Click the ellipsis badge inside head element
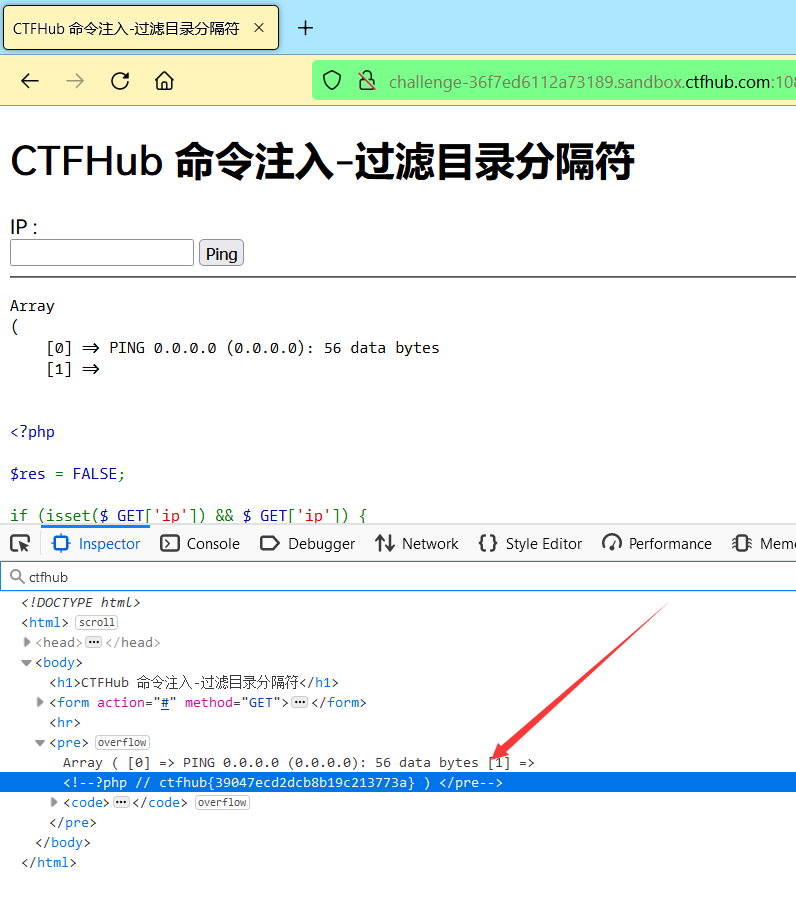 (x=94, y=642)
